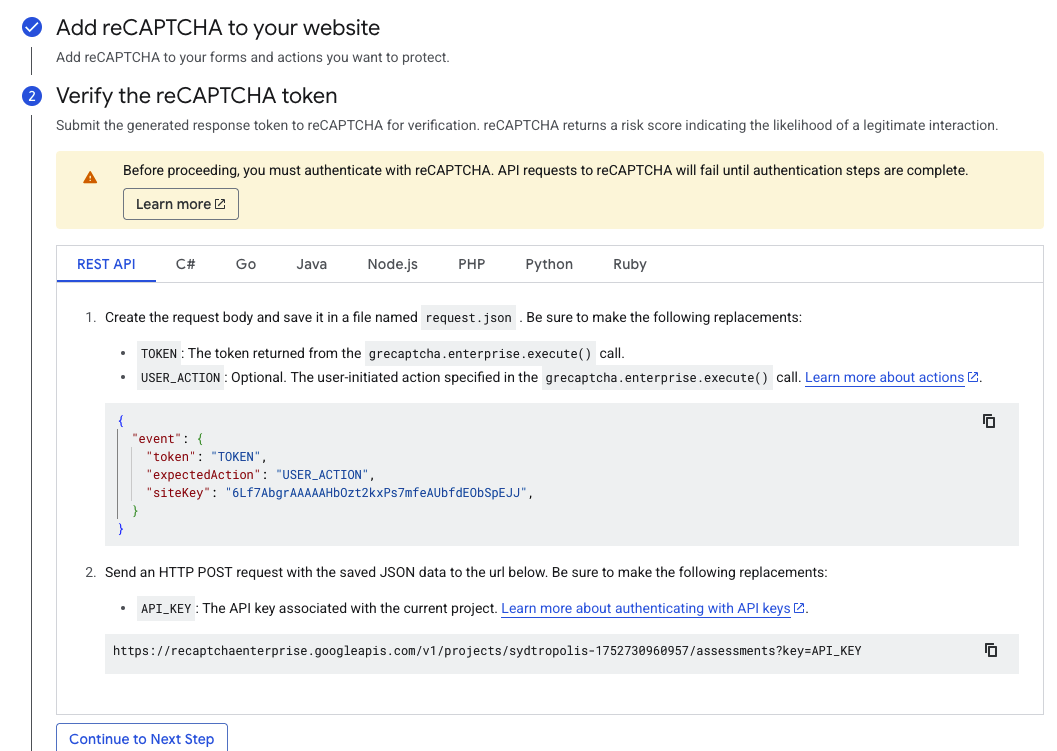Select the C# code tab
The width and height of the screenshot is (1057, 751).
pyautogui.click(x=185, y=264)
